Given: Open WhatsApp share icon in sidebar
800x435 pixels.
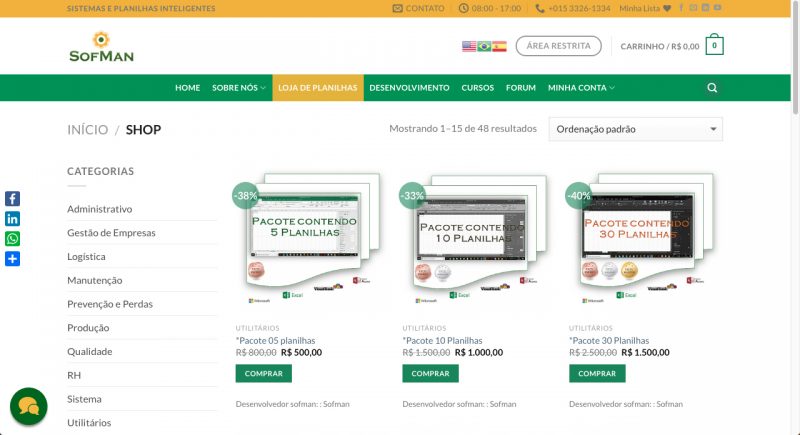Looking at the screenshot, I should pyautogui.click(x=12, y=239).
